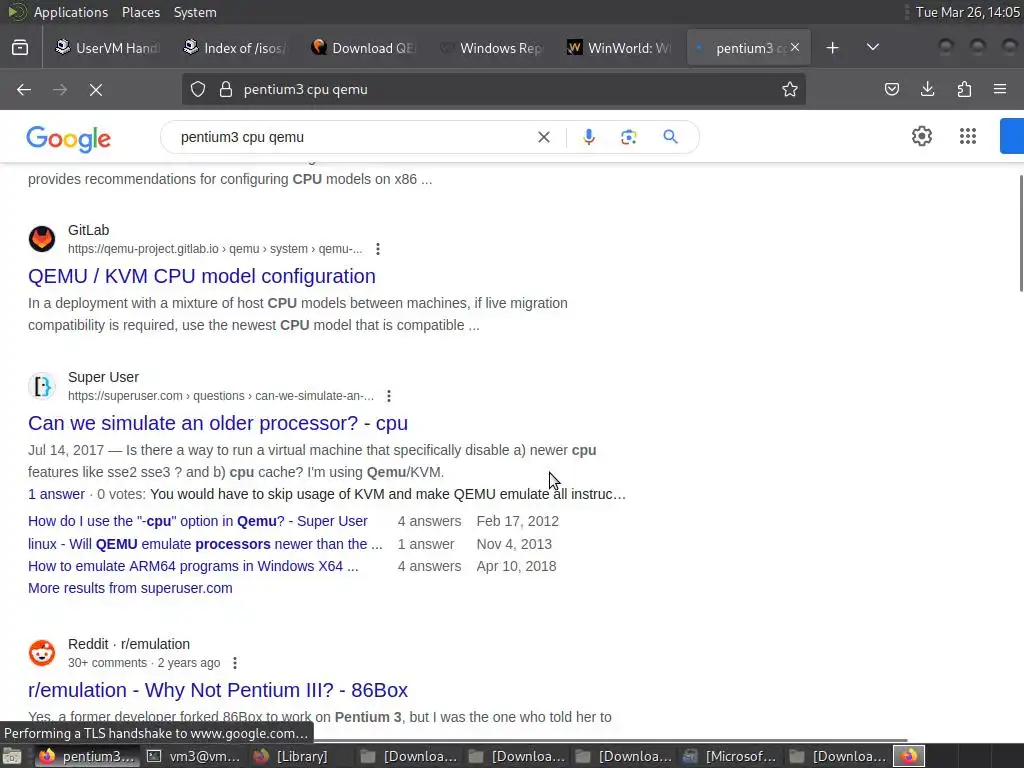Click the Google search input field

pos(353,137)
